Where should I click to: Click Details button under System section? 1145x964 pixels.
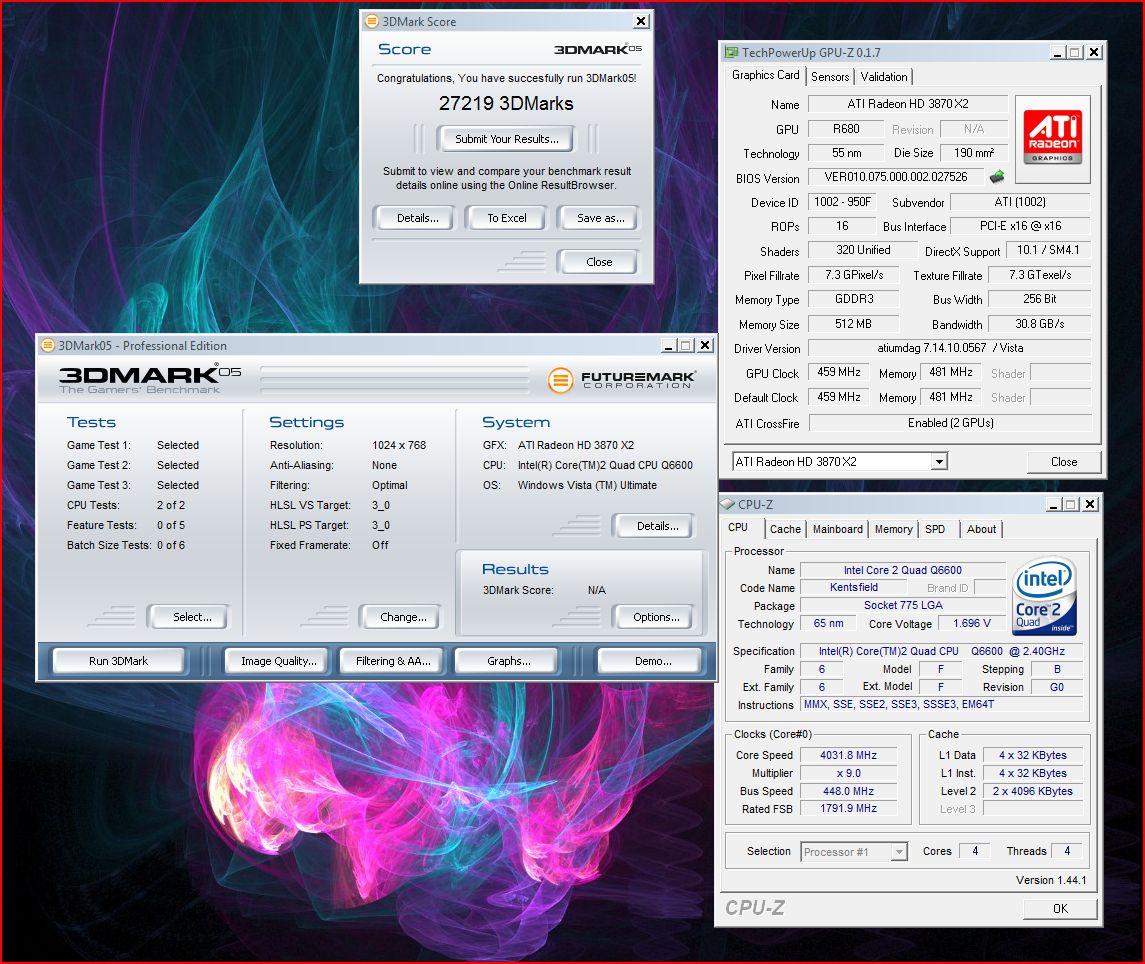[x=656, y=526]
